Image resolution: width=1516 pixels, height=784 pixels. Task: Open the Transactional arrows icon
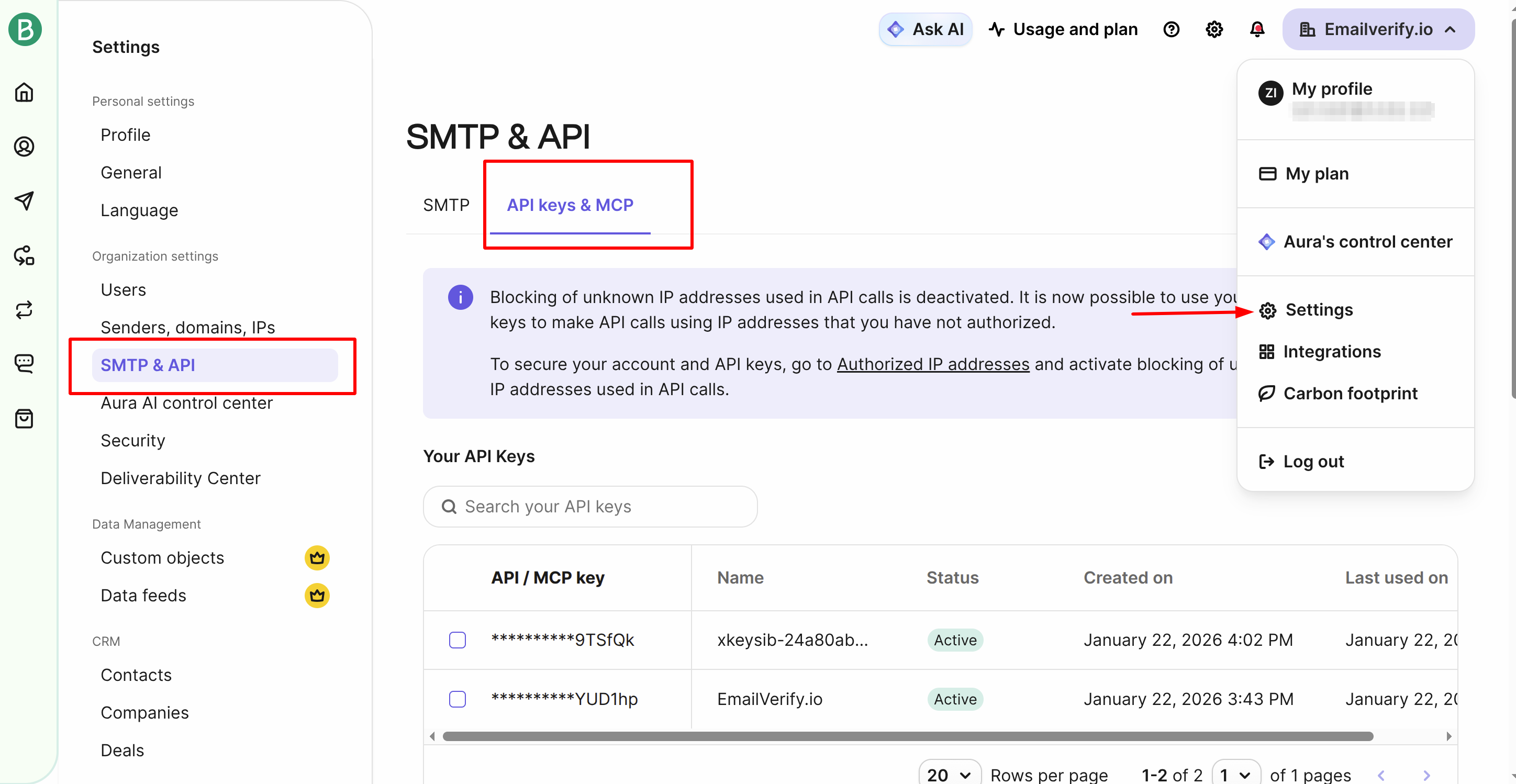coord(24,310)
